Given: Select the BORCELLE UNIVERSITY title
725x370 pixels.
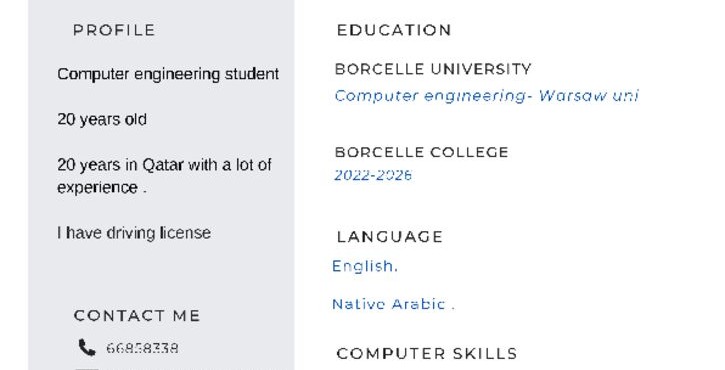Looking at the screenshot, I should pyautogui.click(x=433, y=69).
